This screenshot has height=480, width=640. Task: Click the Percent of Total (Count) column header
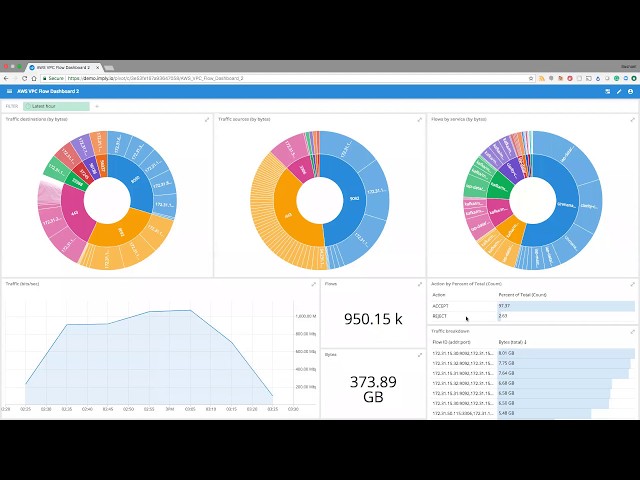tap(522, 295)
